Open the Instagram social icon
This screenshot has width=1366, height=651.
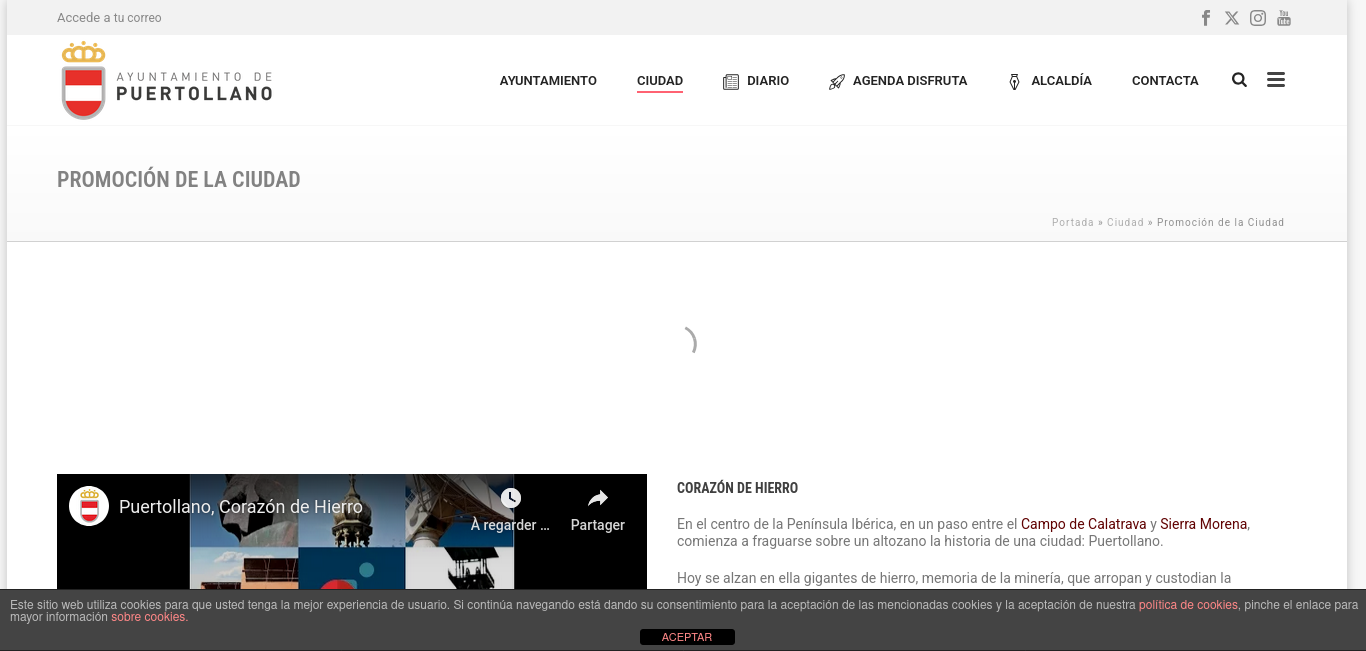tap(1258, 18)
